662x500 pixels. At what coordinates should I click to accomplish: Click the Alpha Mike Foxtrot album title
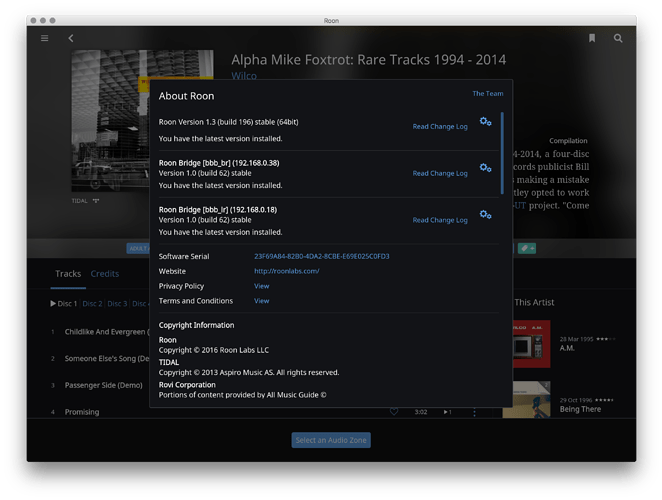(368, 60)
